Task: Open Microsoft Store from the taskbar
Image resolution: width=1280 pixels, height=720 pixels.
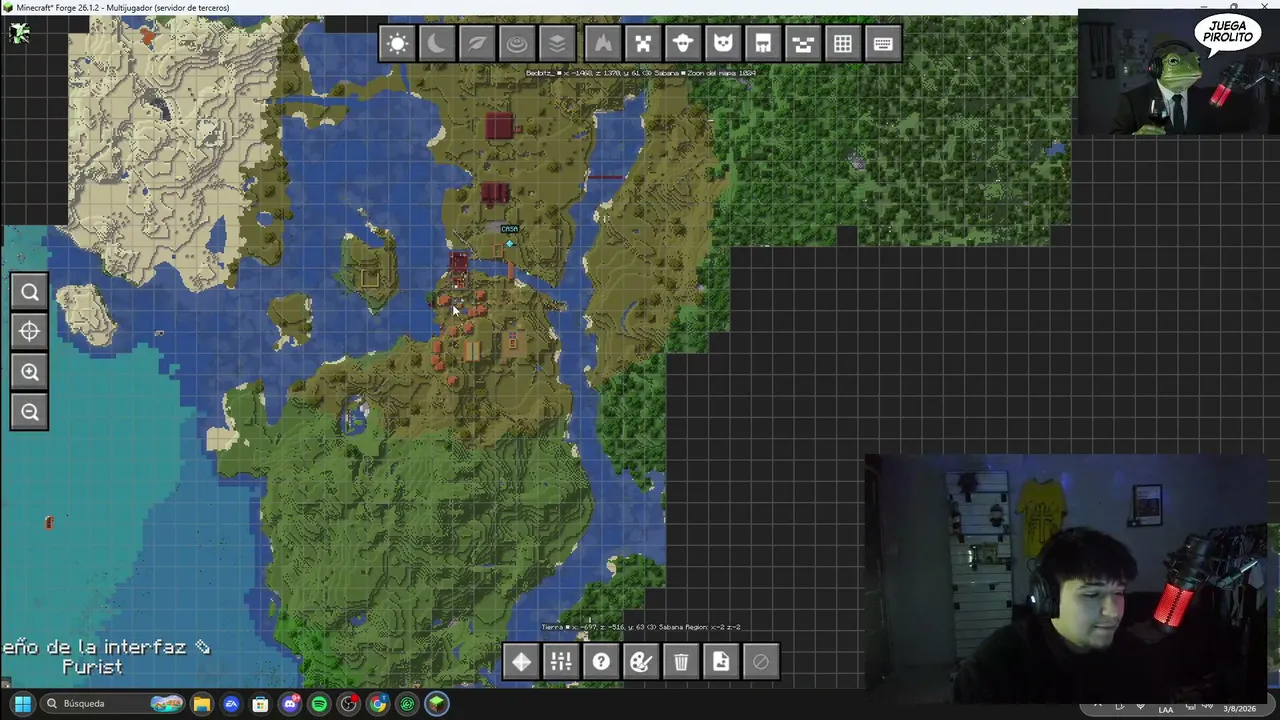Action: click(x=261, y=704)
